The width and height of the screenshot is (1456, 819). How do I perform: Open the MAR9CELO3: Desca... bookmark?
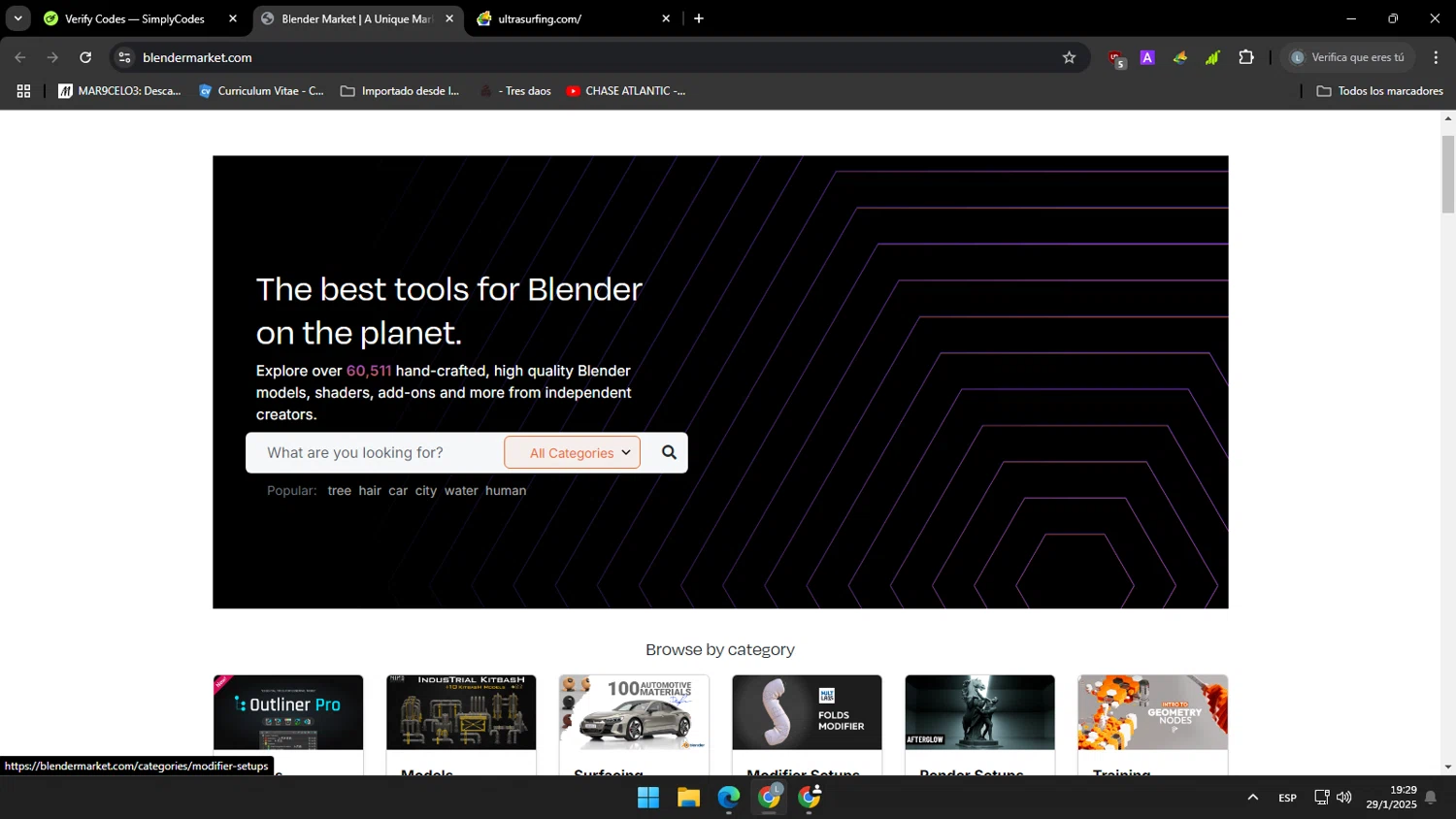(x=119, y=91)
